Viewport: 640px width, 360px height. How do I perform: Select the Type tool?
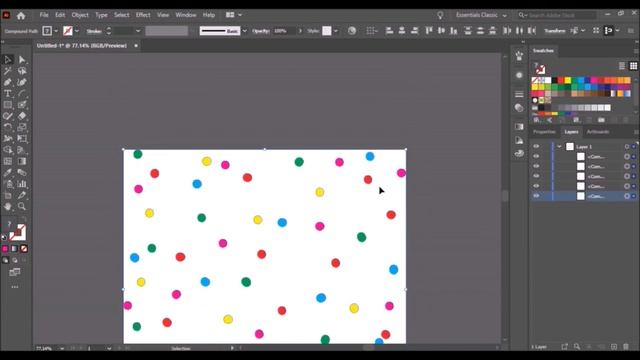click(7, 93)
